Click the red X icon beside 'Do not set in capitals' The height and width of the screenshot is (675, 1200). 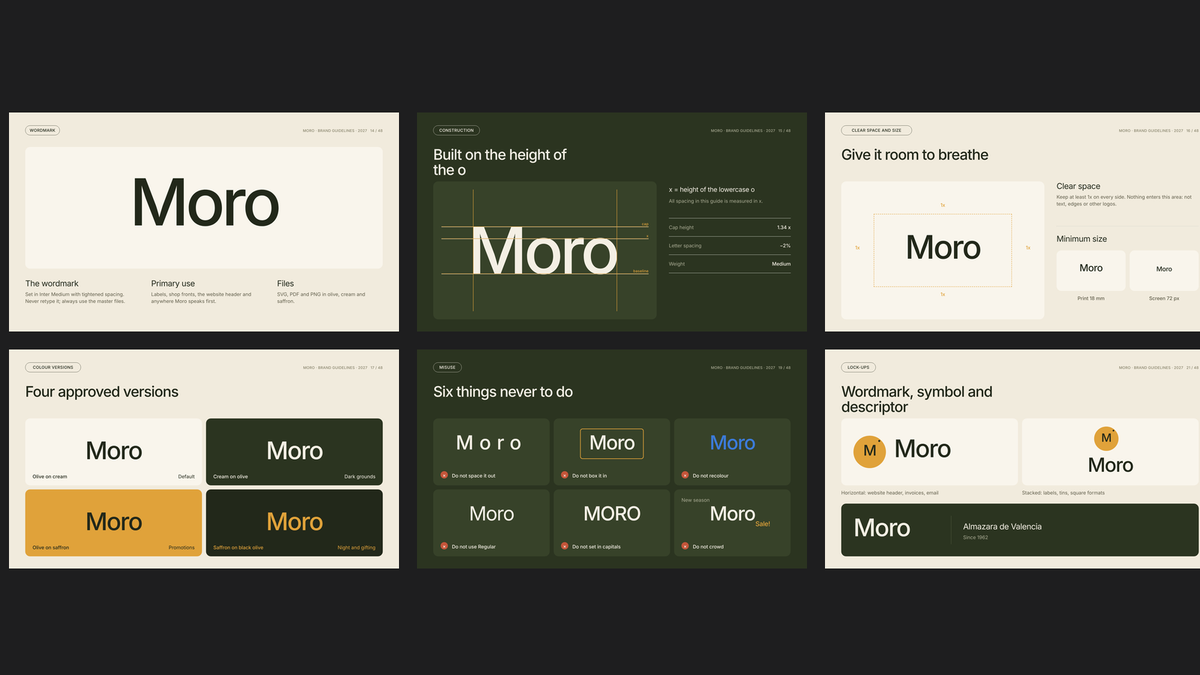pyautogui.click(x=564, y=547)
